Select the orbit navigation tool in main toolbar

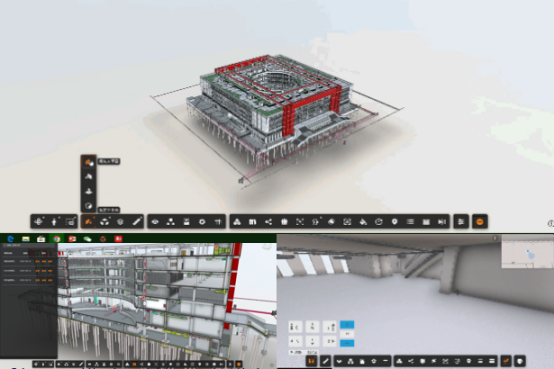[x=39, y=222]
